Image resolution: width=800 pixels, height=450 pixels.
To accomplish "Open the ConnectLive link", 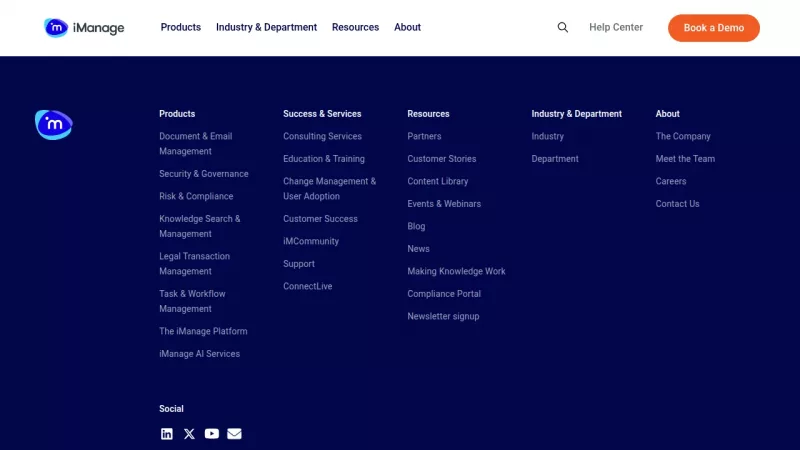I will (x=308, y=286).
